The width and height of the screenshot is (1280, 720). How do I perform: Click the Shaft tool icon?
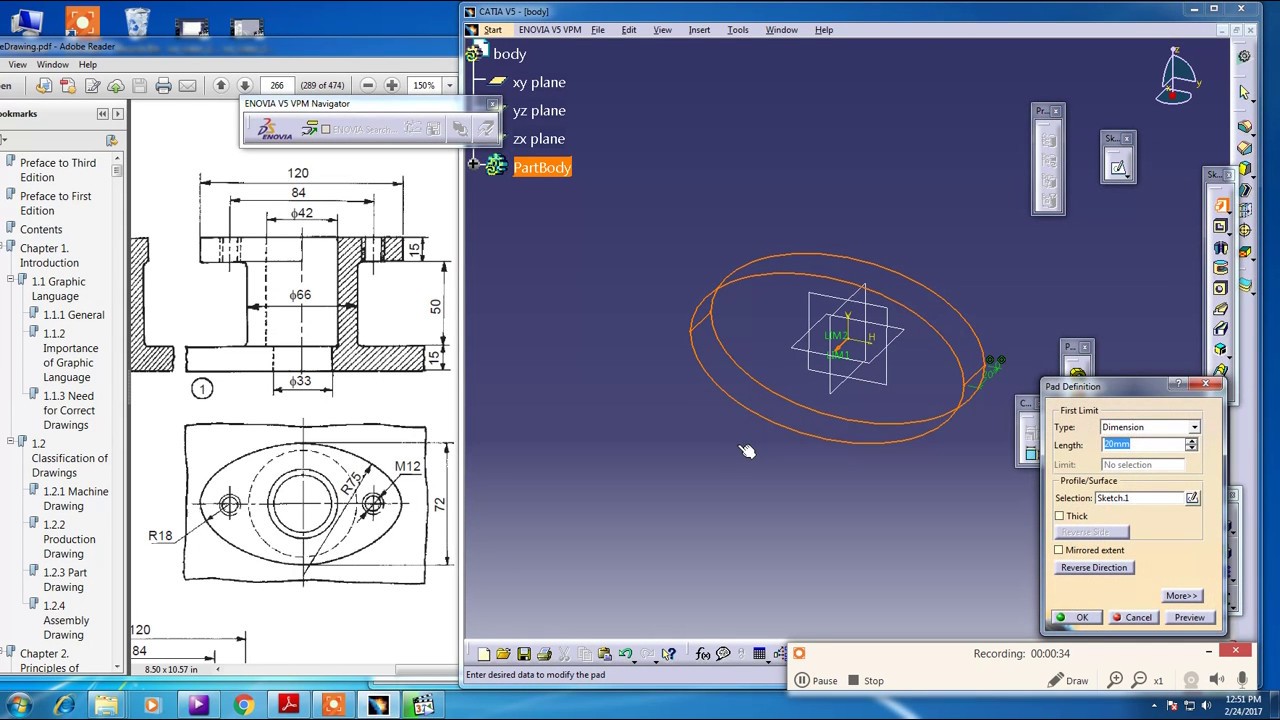pos(1221,248)
